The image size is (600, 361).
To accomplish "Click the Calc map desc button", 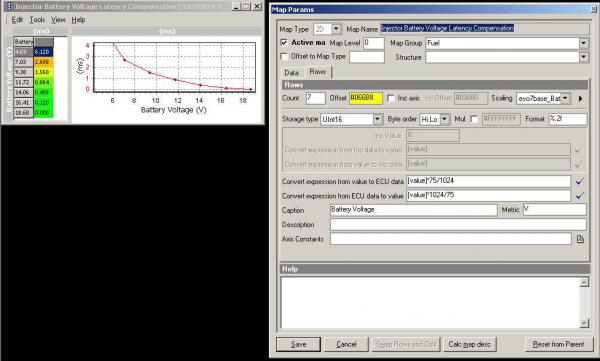I will pos(470,344).
